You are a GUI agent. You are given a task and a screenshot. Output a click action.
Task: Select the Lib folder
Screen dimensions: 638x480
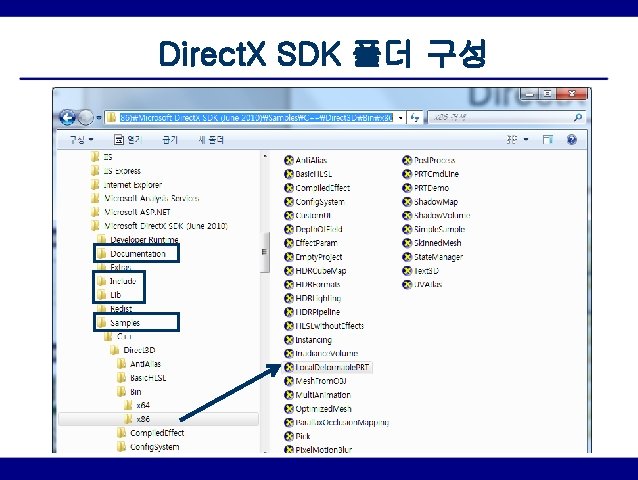tap(109, 295)
